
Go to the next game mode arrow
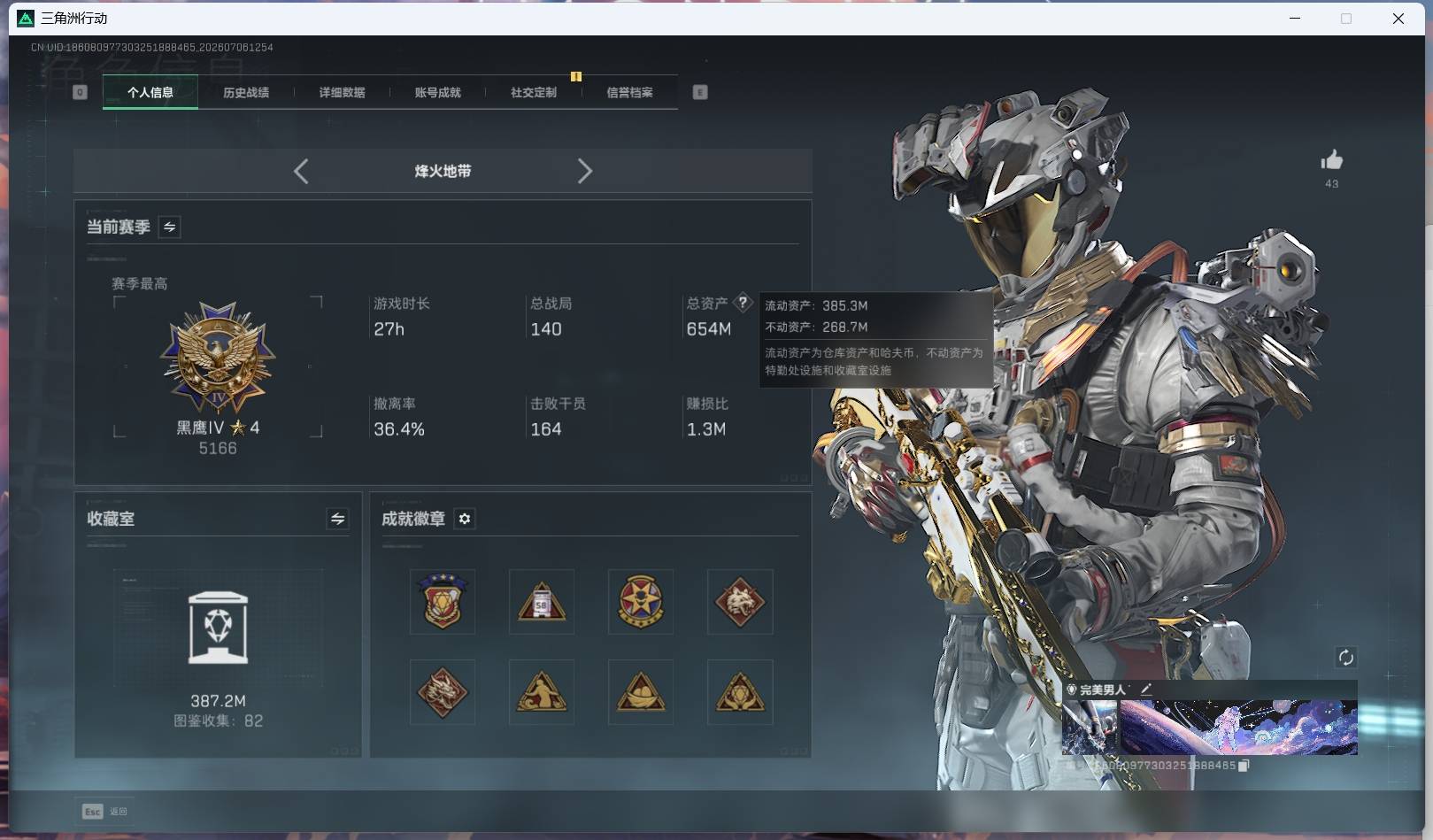click(584, 171)
